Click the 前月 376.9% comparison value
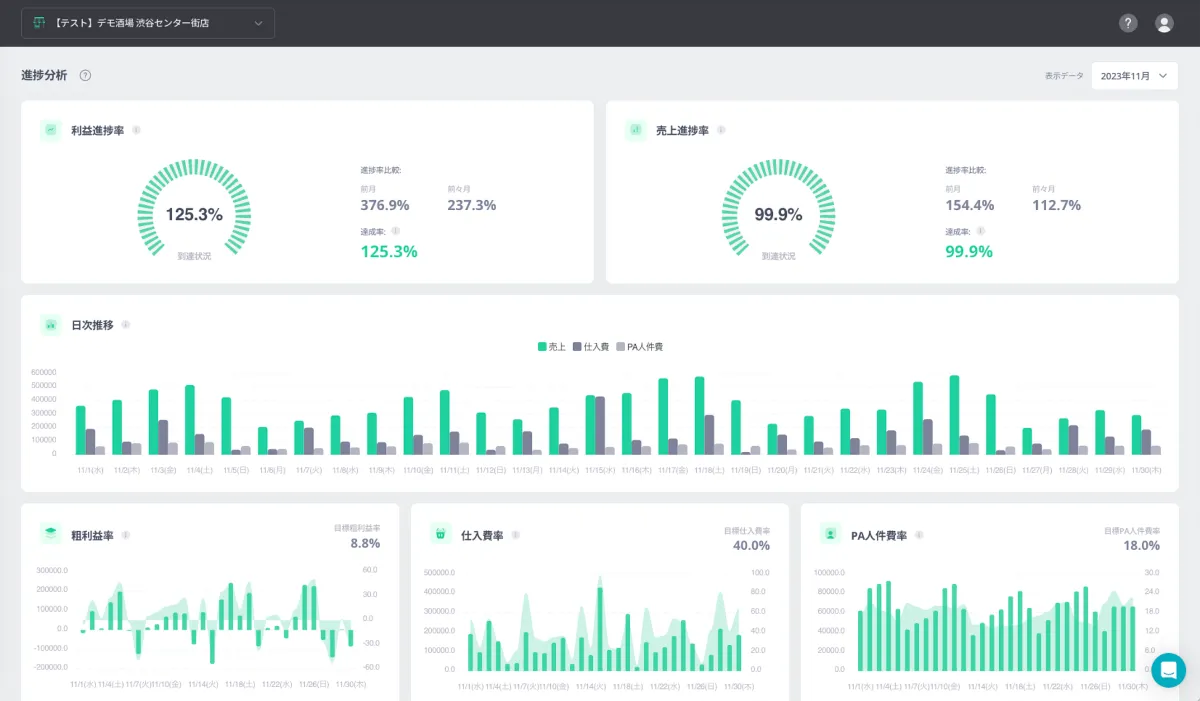Image resolution: width=1200 pixels, height=701 pixels. 384,205
